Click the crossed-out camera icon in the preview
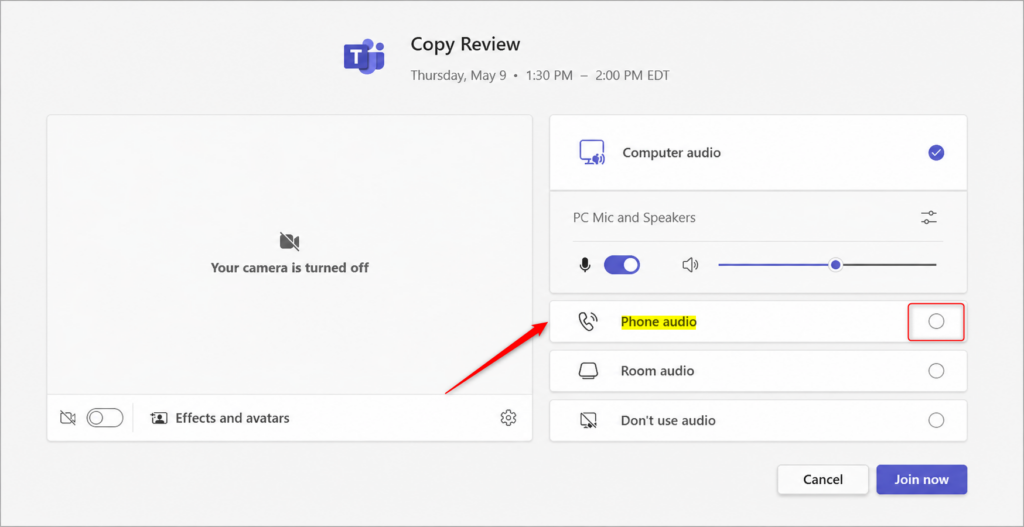This screenshot has width=1024, height=527. tap(289, 242)
